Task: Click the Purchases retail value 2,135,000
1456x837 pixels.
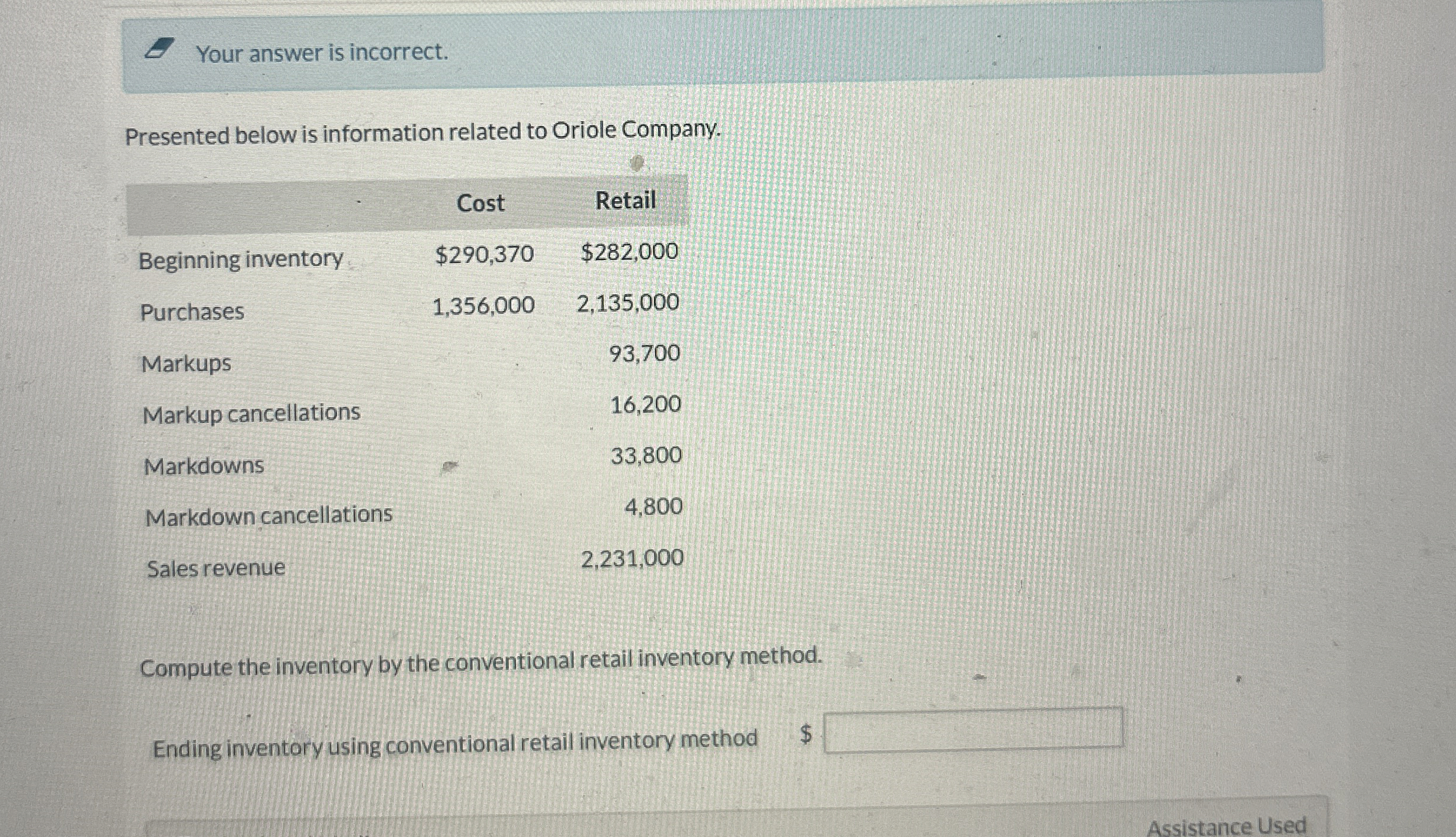Action: (x=627, y=303)
